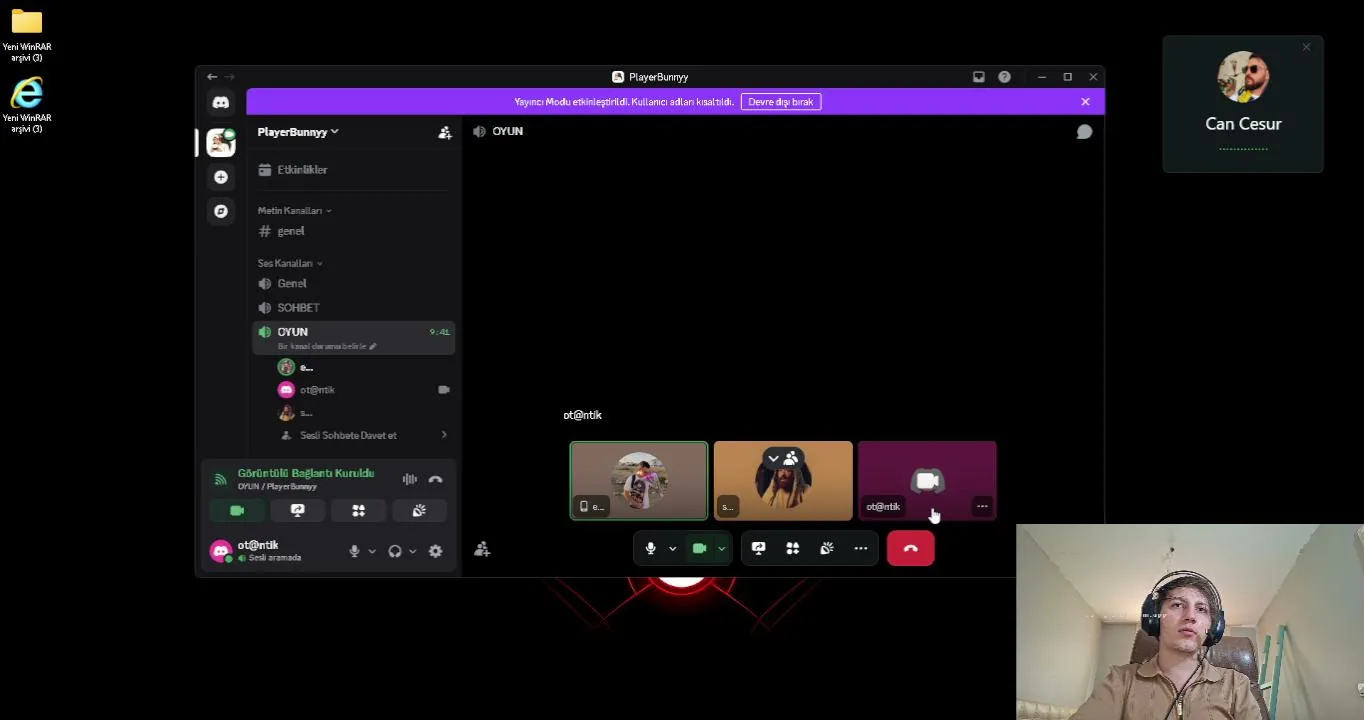End call with red hang-up button

tap(911, 549)
